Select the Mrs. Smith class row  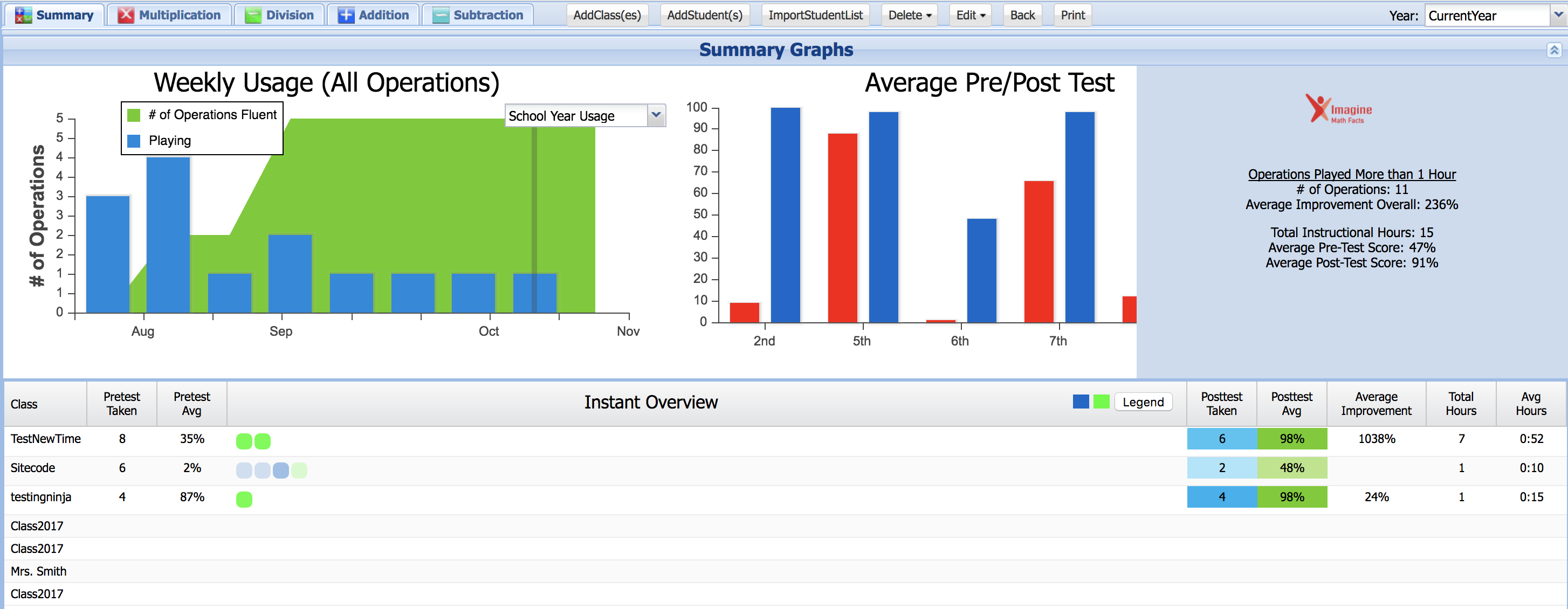(x=38, y=571)
